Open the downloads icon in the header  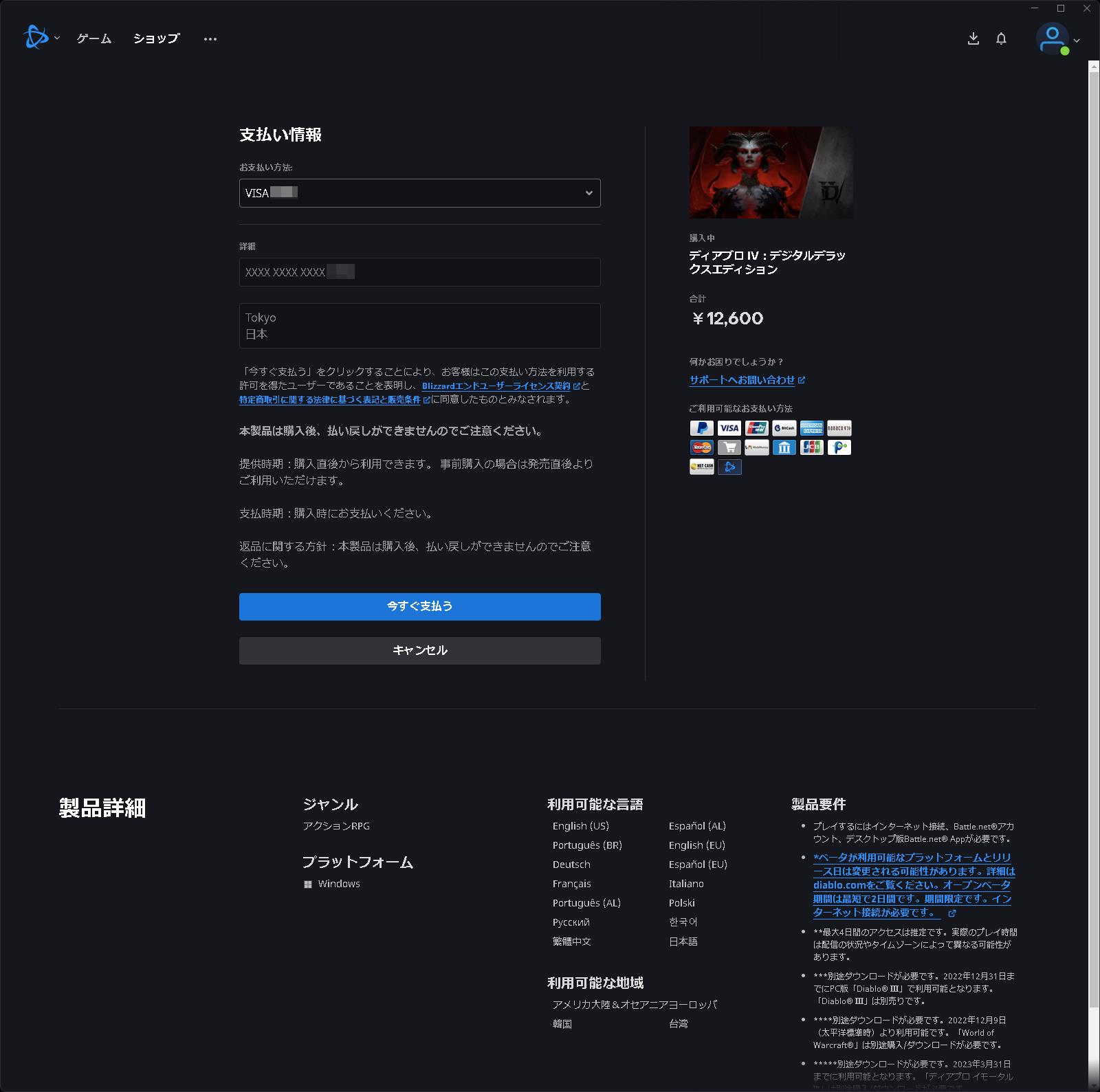point(973,38)
